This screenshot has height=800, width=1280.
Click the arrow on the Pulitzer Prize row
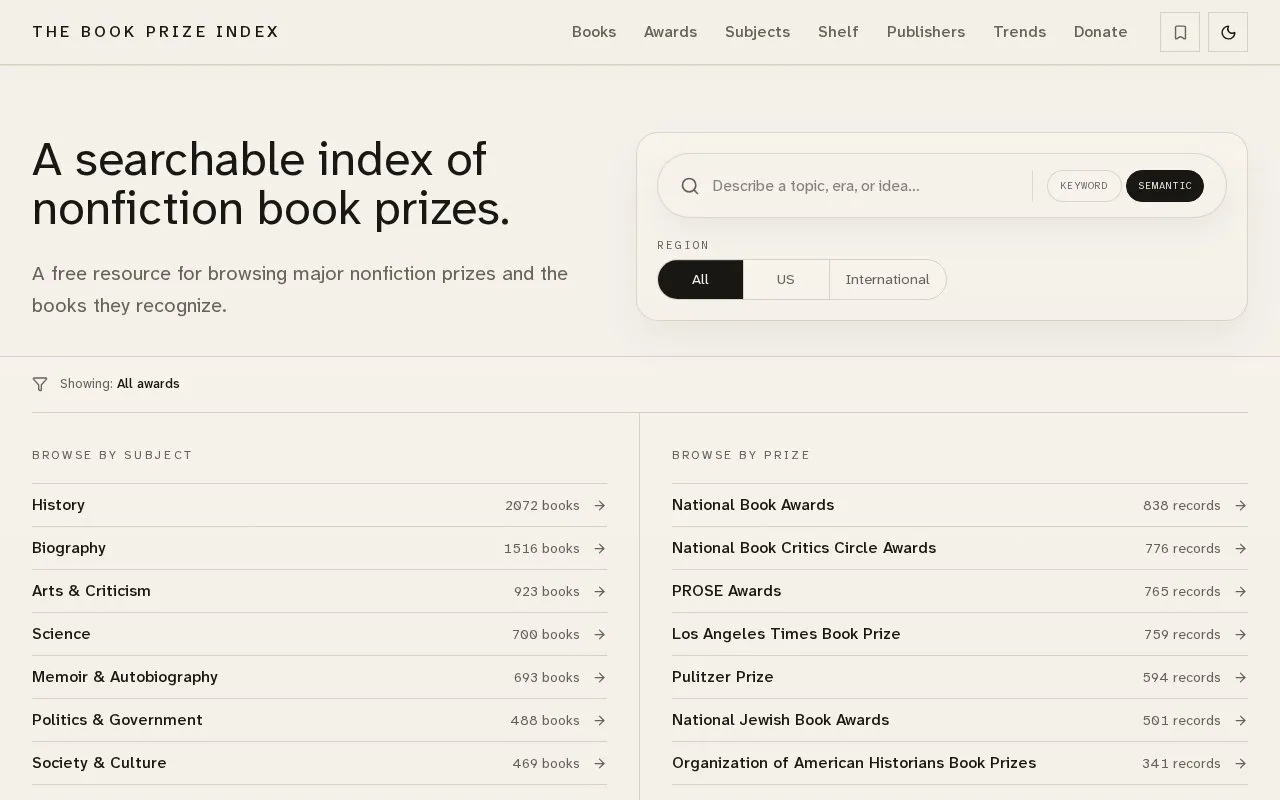(x=1241, y=678)
